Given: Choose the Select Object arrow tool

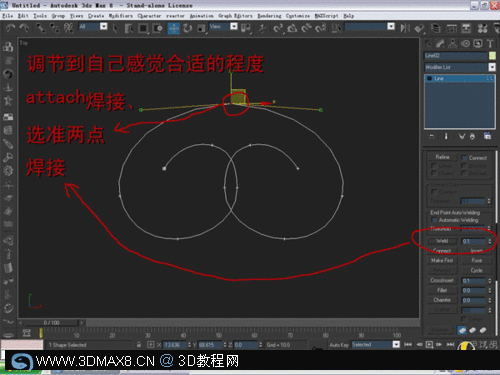Looking at the screenshot, I should point(115,28).
